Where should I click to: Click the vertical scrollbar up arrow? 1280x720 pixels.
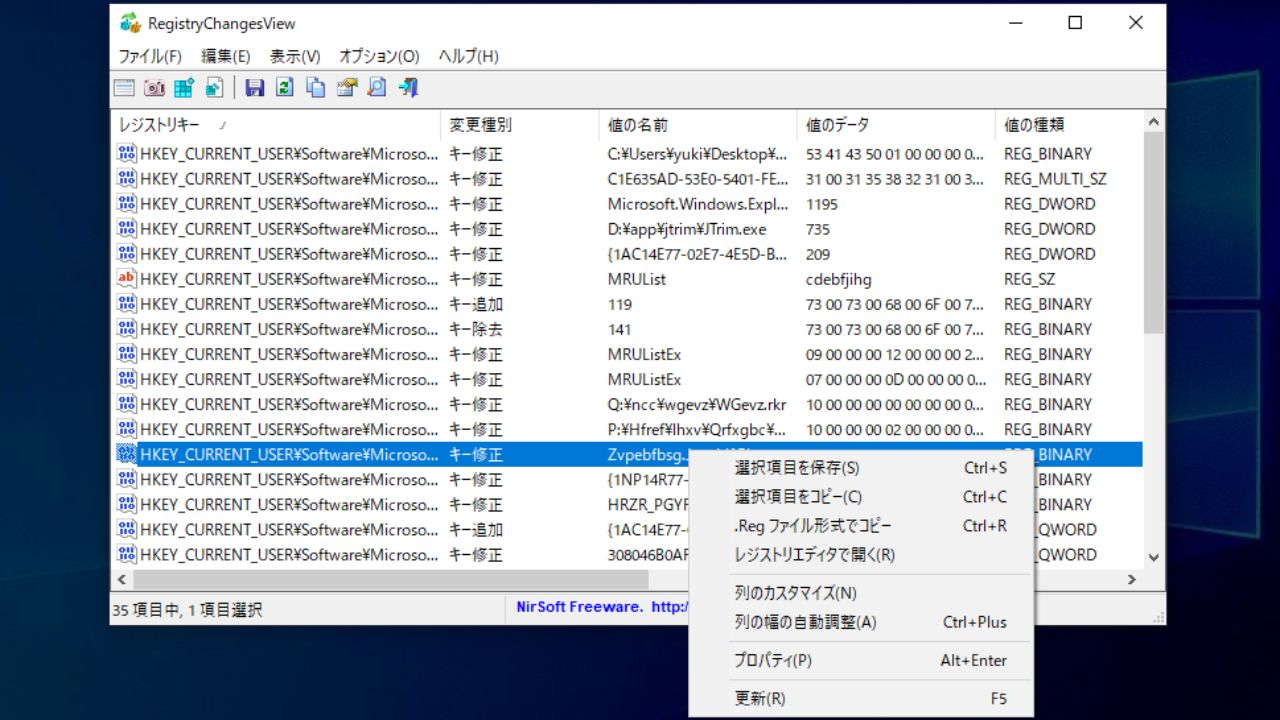[x=1153, y=122]
